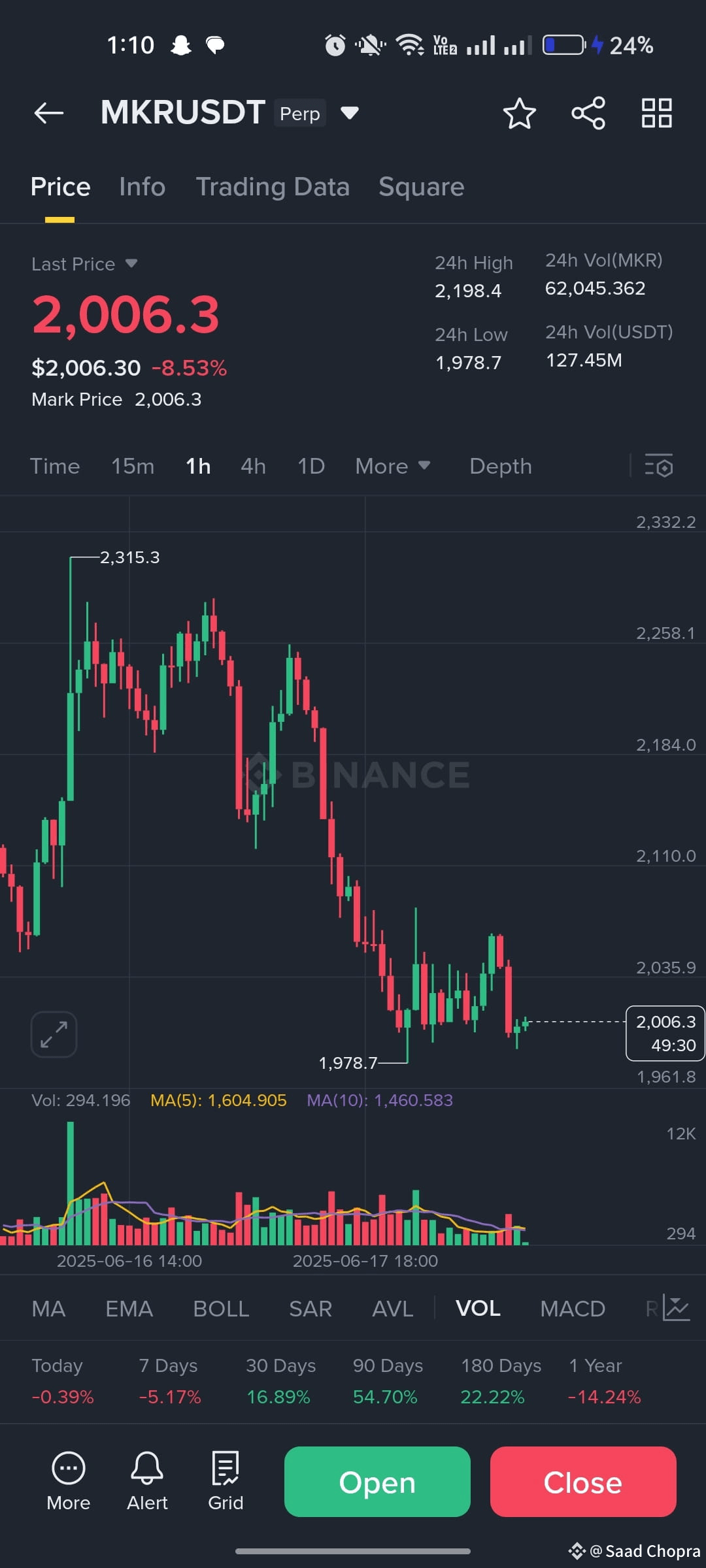Viewport: 706px width, 1568px height.
Task: Tap the 2,315.3 high marker on chart
Action: point(129,557)
